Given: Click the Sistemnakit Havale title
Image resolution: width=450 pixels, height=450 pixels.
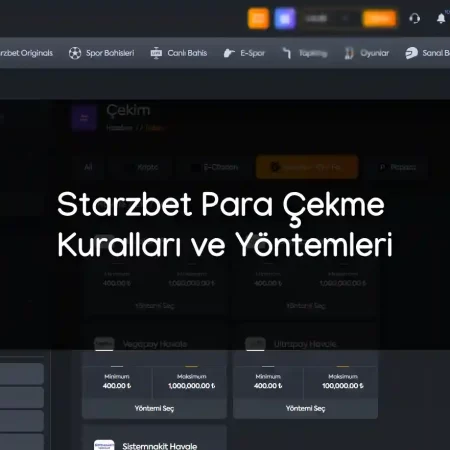Looking at the screenshot, I should click(x=160, y=446).
